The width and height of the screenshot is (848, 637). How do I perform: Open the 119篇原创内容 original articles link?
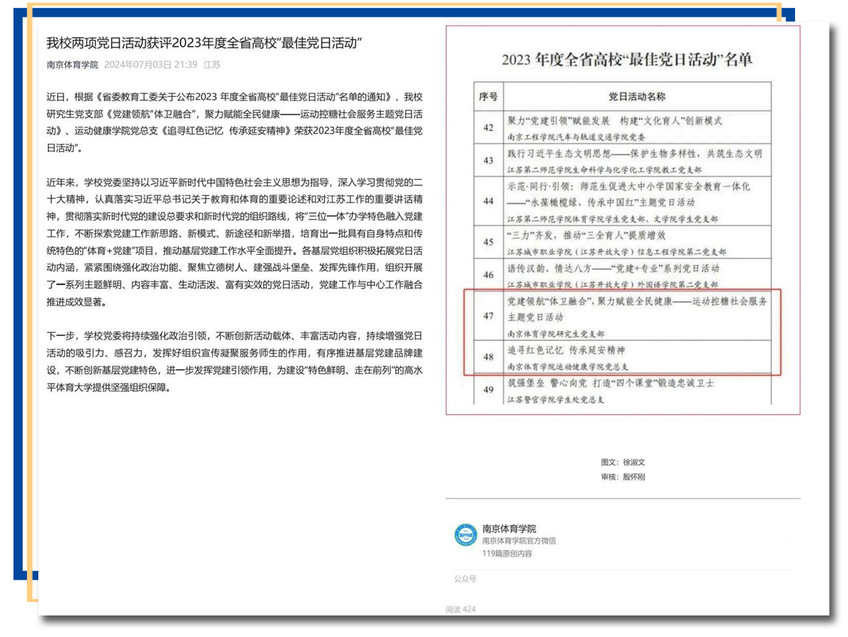coord(507,552)
